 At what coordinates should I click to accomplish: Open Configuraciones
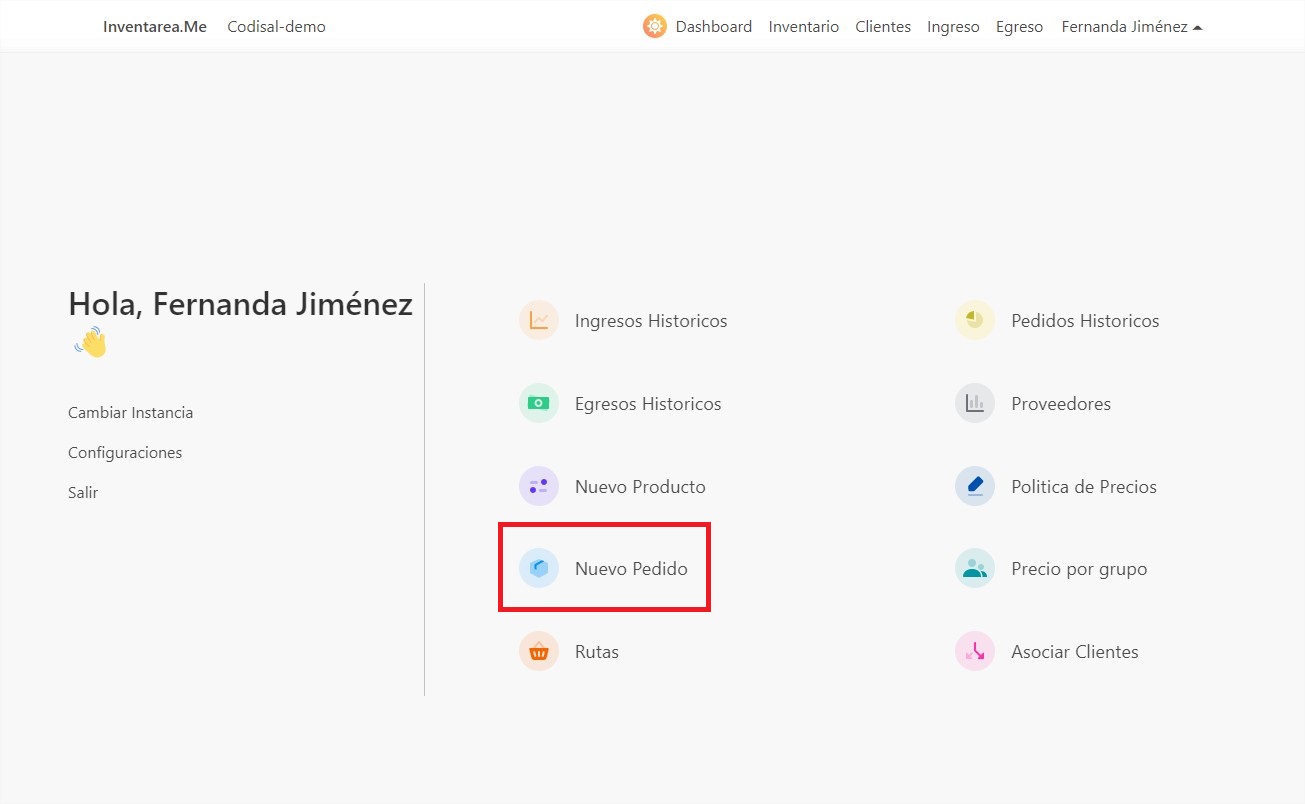click(x=124, y=452)
